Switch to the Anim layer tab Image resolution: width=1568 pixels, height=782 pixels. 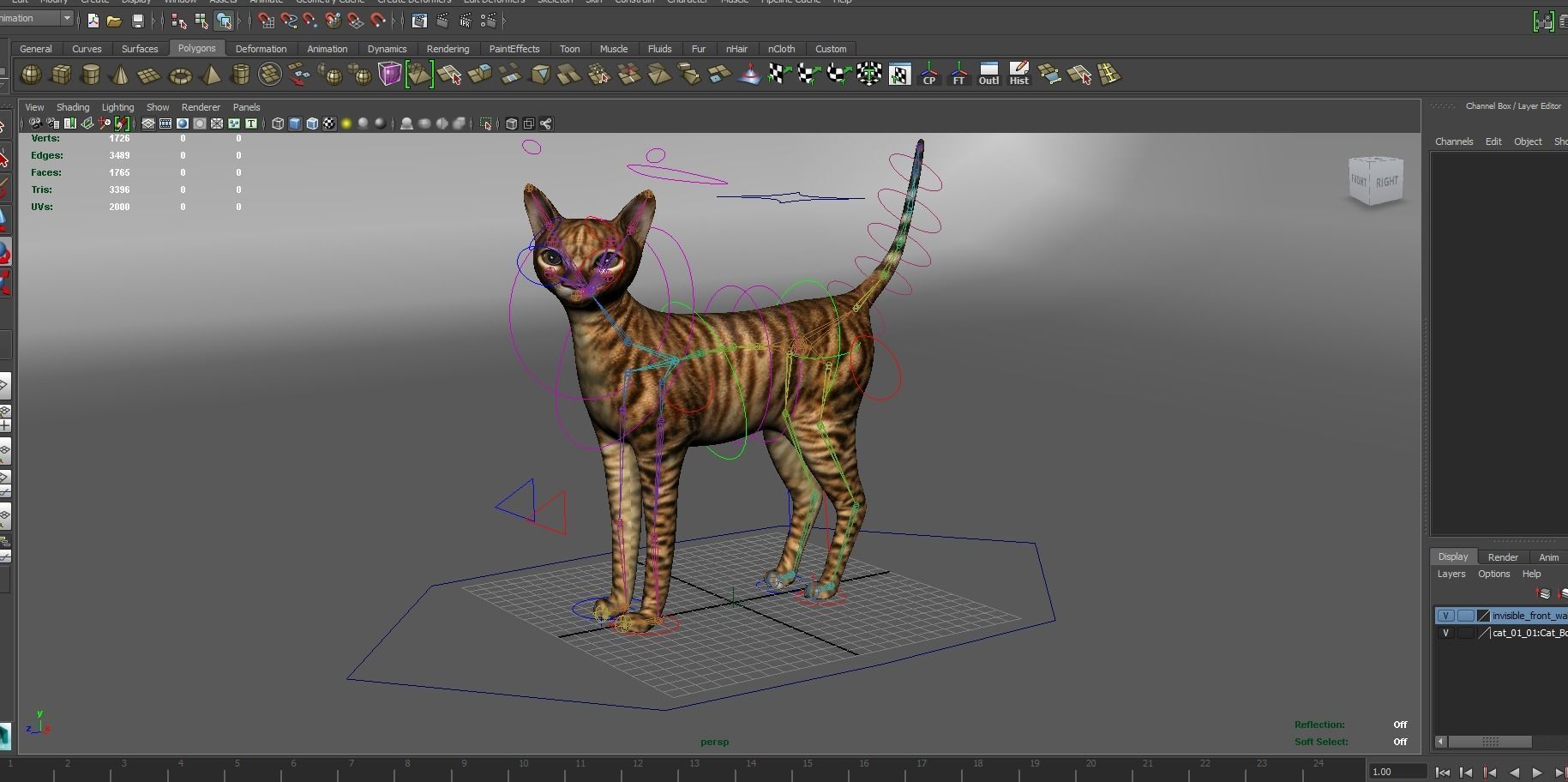click(1549, 557)
